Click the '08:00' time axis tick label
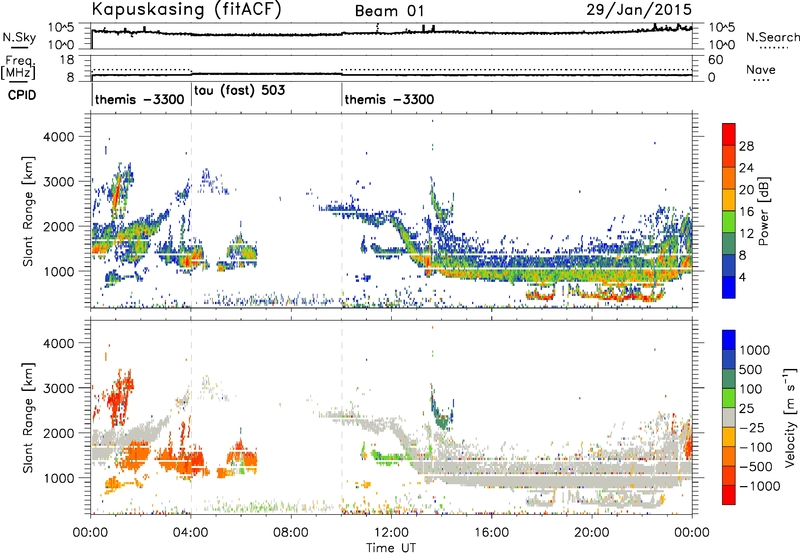Viewport: 800px width, 554px height. pyautogui.click(x=291, y=533)
